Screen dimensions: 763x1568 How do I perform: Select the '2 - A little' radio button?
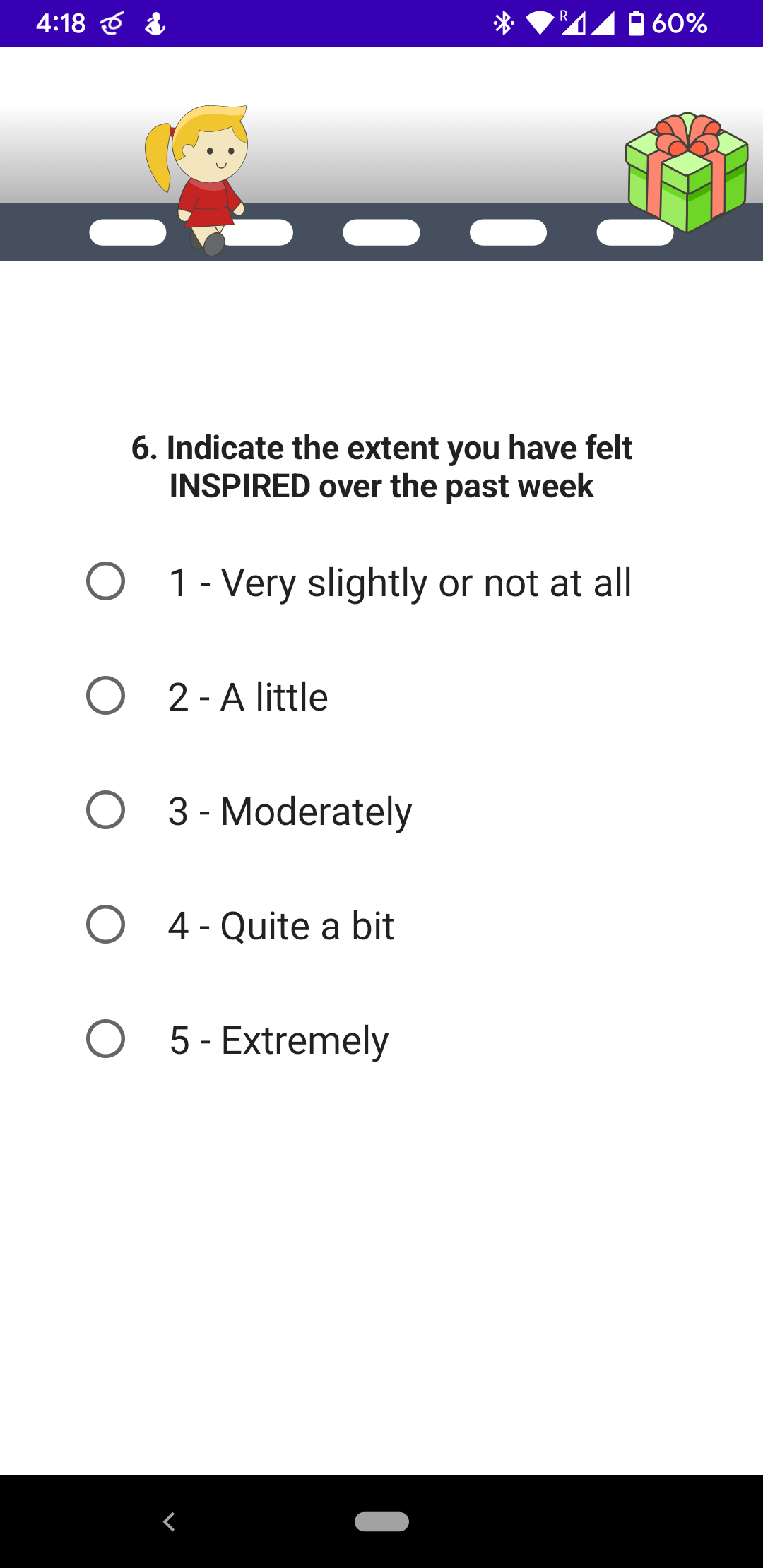pos(105,696)
